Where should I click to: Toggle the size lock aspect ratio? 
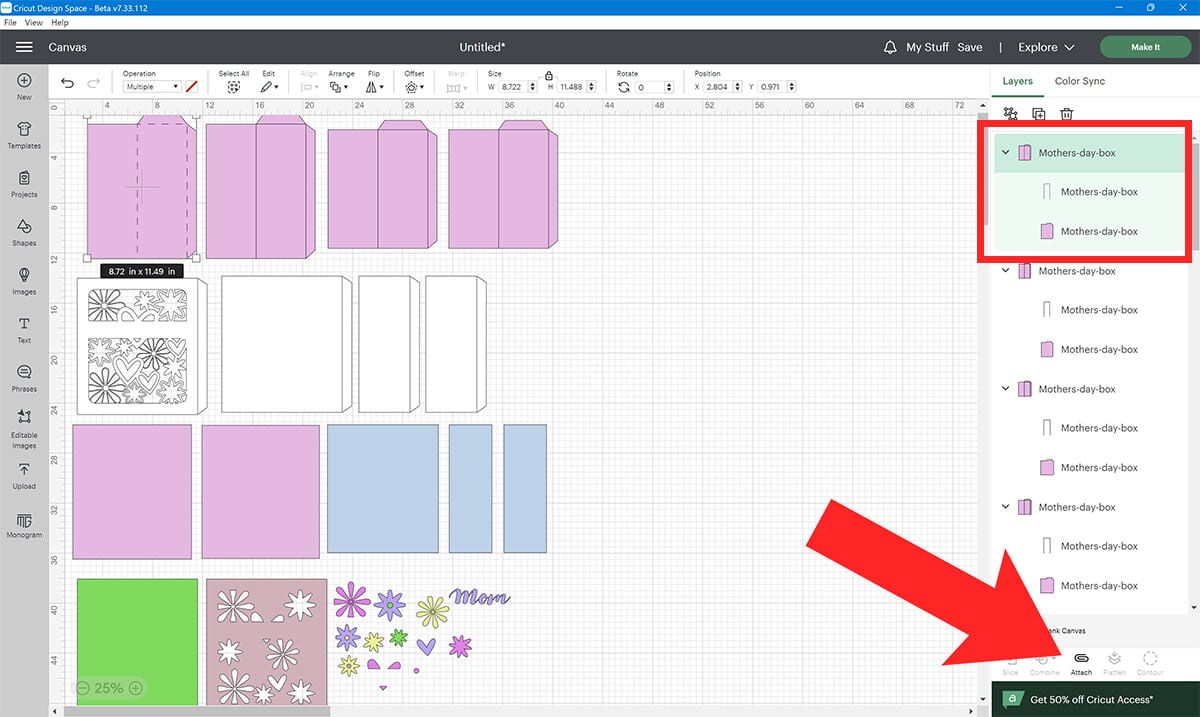tap(547, 76)
